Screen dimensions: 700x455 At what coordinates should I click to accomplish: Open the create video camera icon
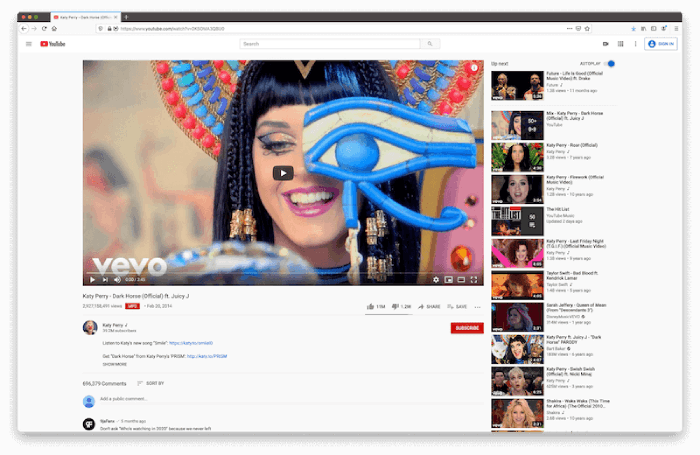pos(605,44)
